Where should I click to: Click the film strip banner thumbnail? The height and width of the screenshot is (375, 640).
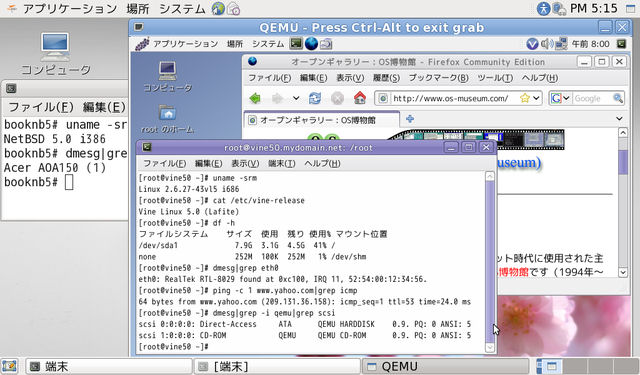coord(476,140)
